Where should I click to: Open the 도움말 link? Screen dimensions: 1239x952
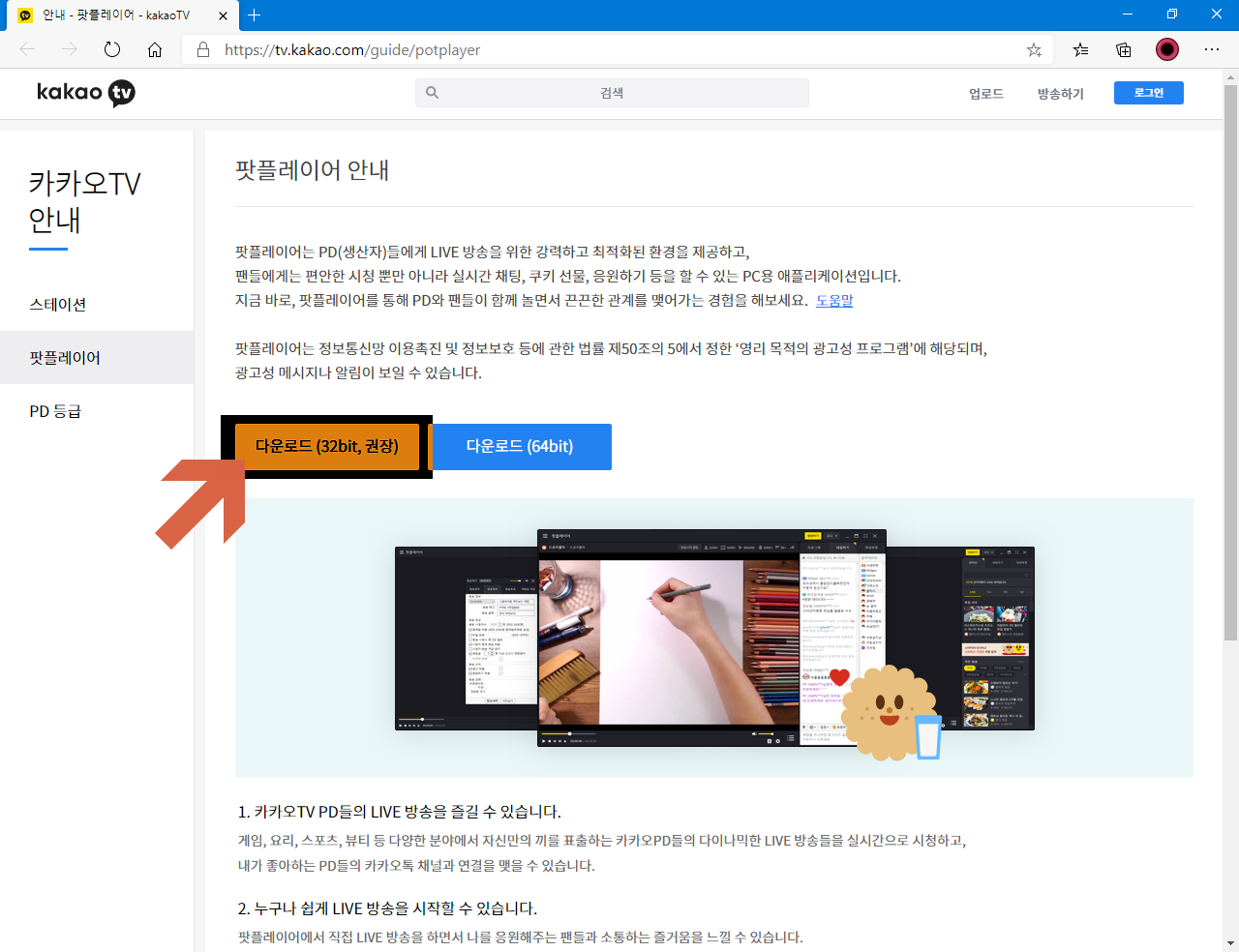click(834, 301)
